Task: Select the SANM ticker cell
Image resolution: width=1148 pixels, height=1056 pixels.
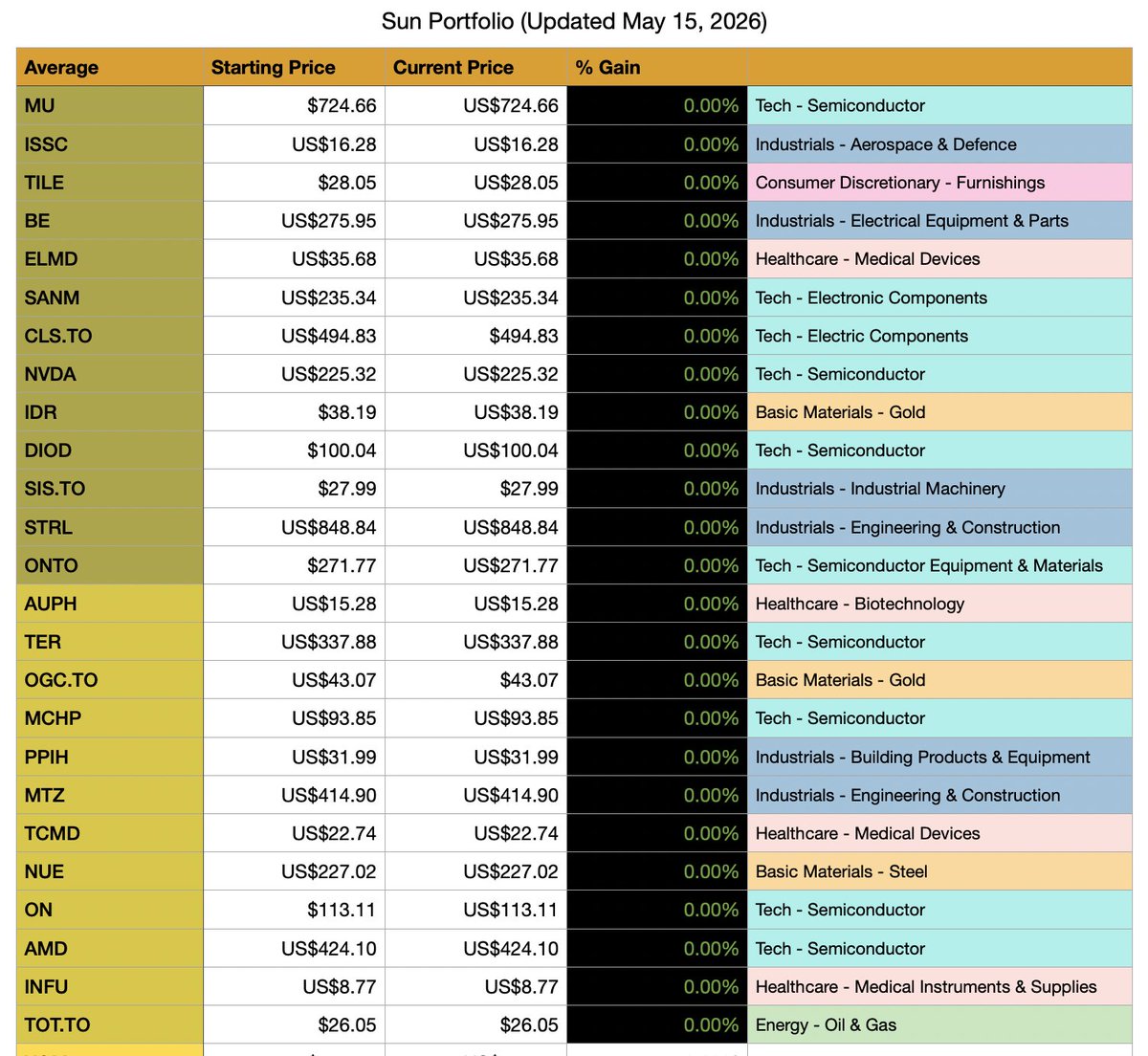Action: pyautogui.click(x=110, y=297)
